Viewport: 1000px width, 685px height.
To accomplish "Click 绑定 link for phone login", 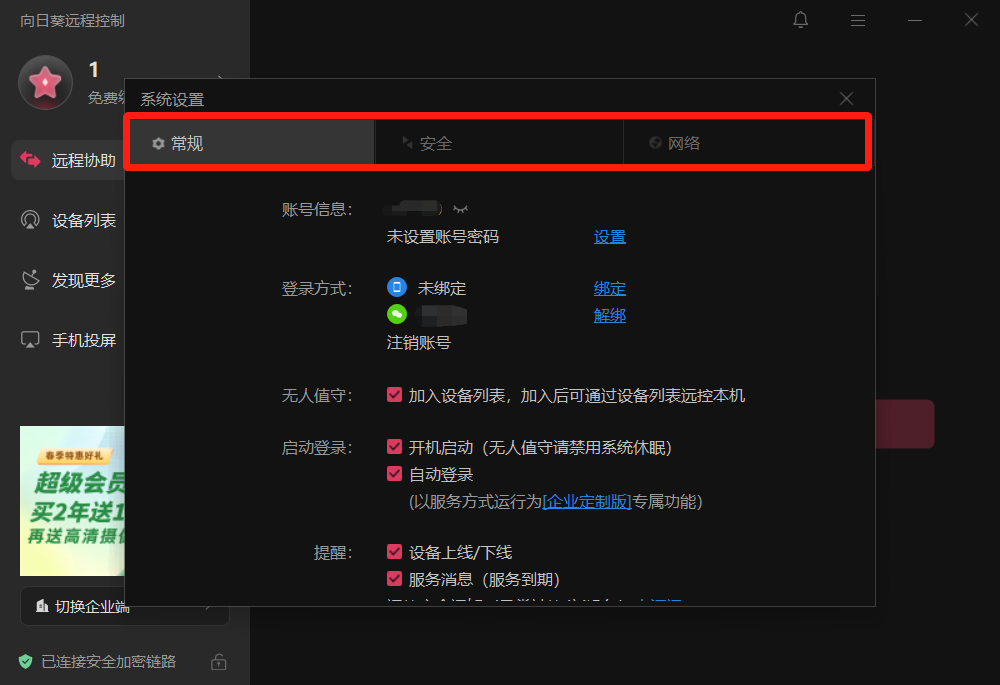I will tap(610, 288).
